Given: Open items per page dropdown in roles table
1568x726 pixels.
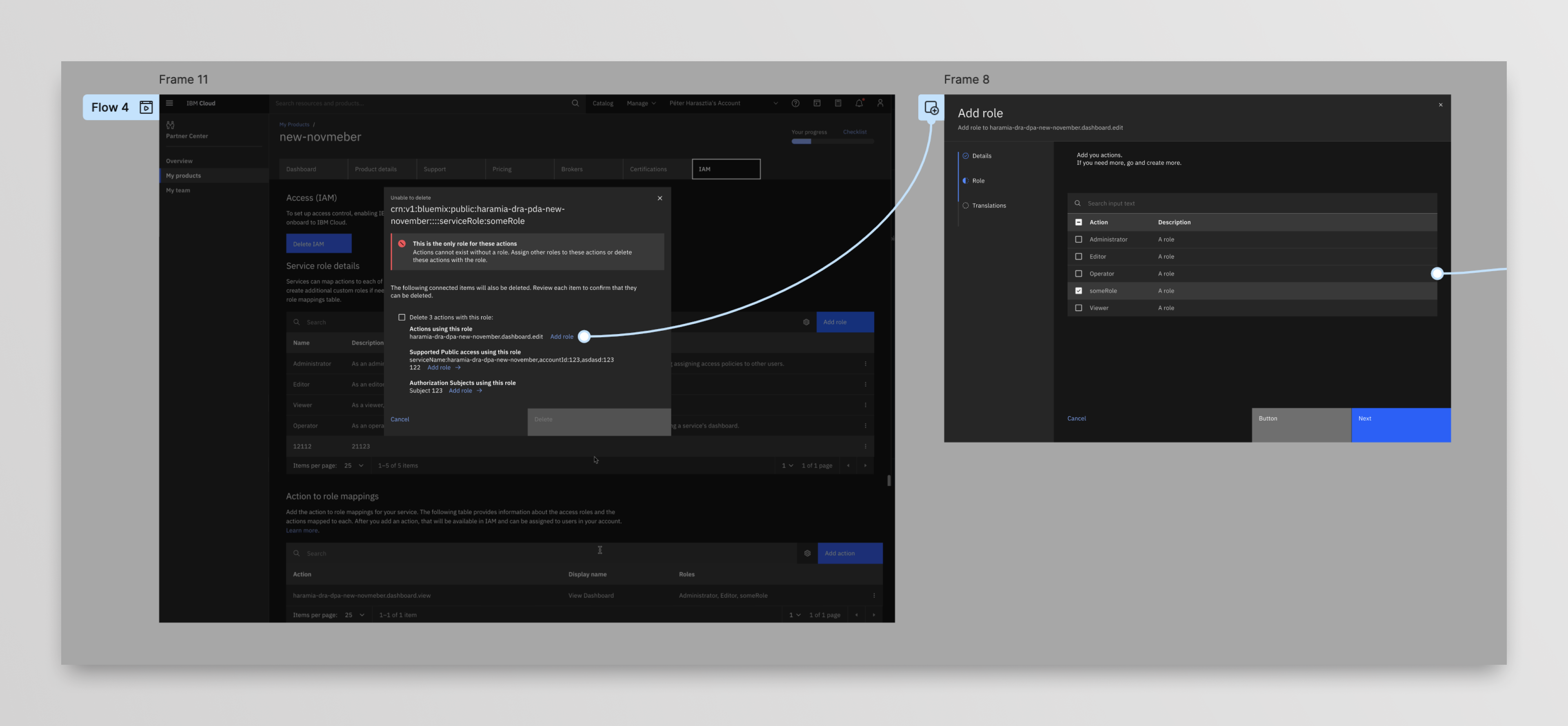Looking at the screenshot, I should pyautogui.click(x=354, y=465).
